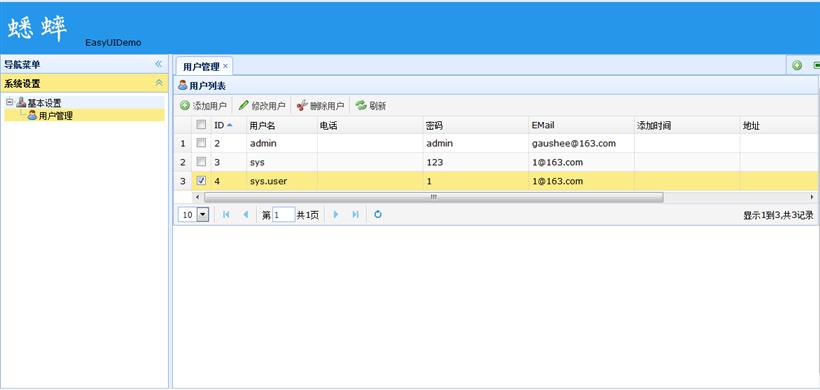Click the 刷新 toolbar button
820x390 pixels.
pos(371,106)
